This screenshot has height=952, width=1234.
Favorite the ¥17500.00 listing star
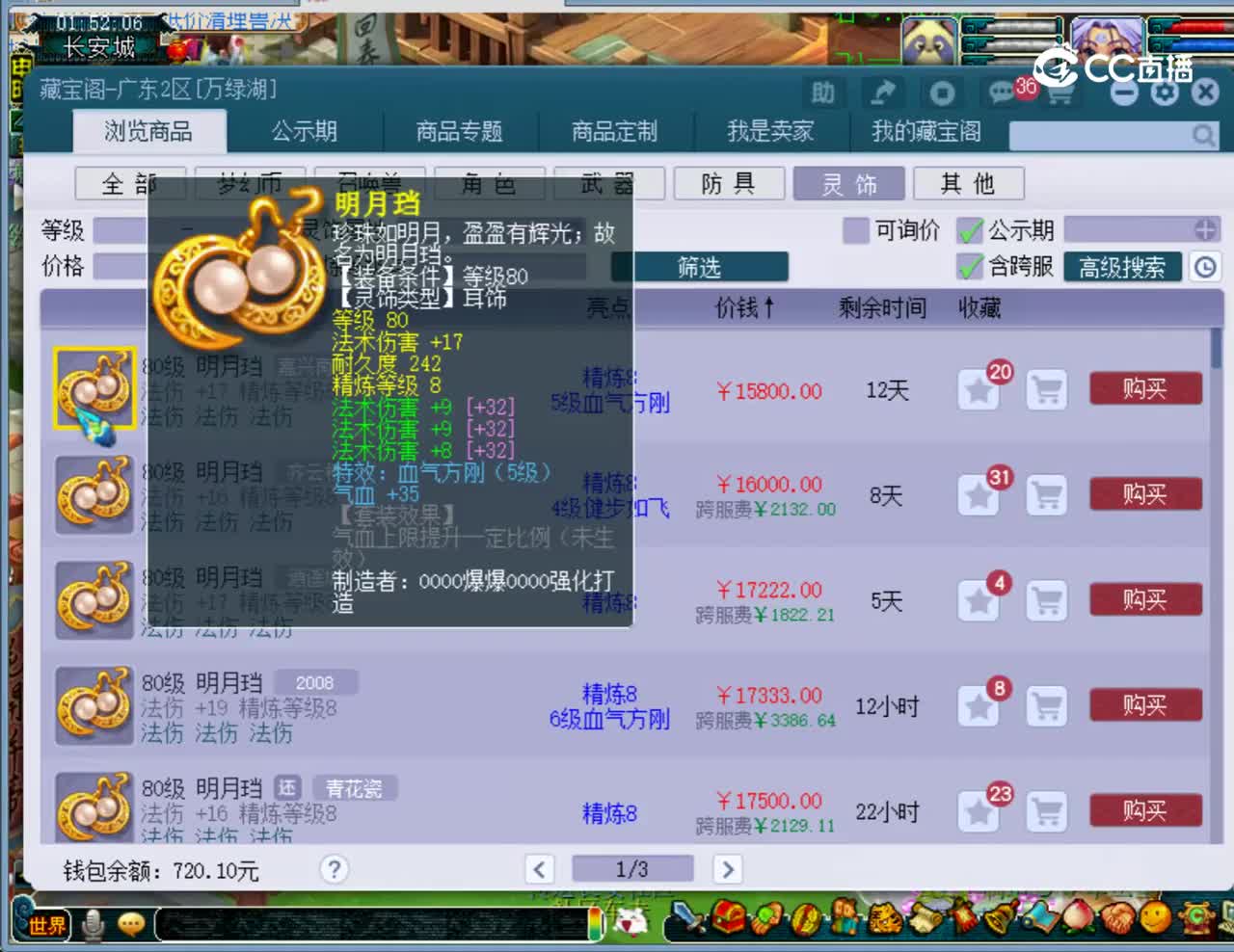tap(979, 812)
